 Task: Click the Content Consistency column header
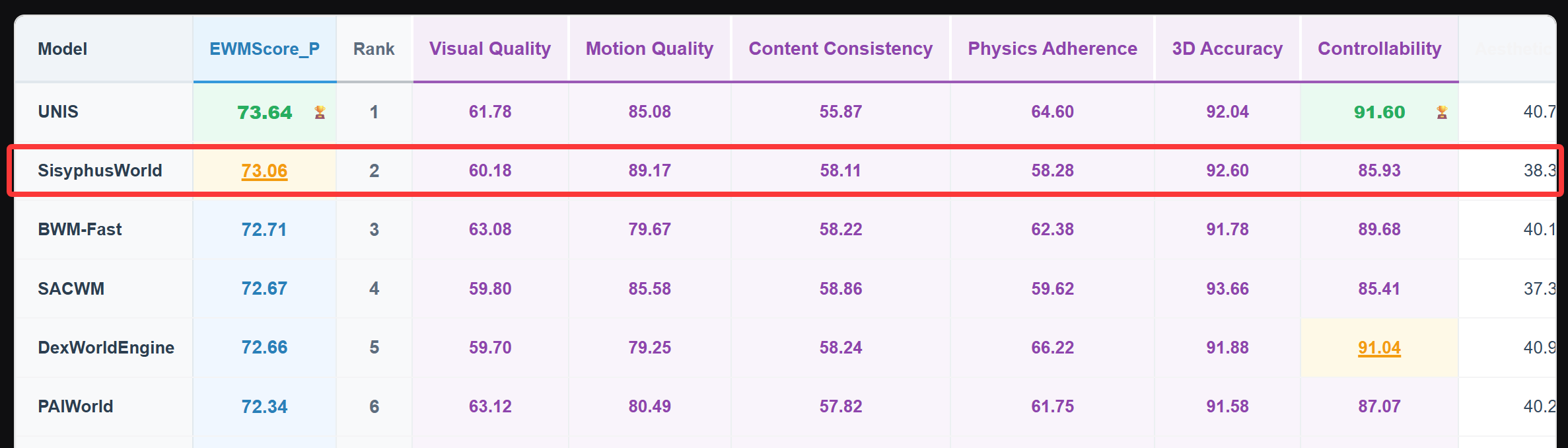(x=841, y=49)
